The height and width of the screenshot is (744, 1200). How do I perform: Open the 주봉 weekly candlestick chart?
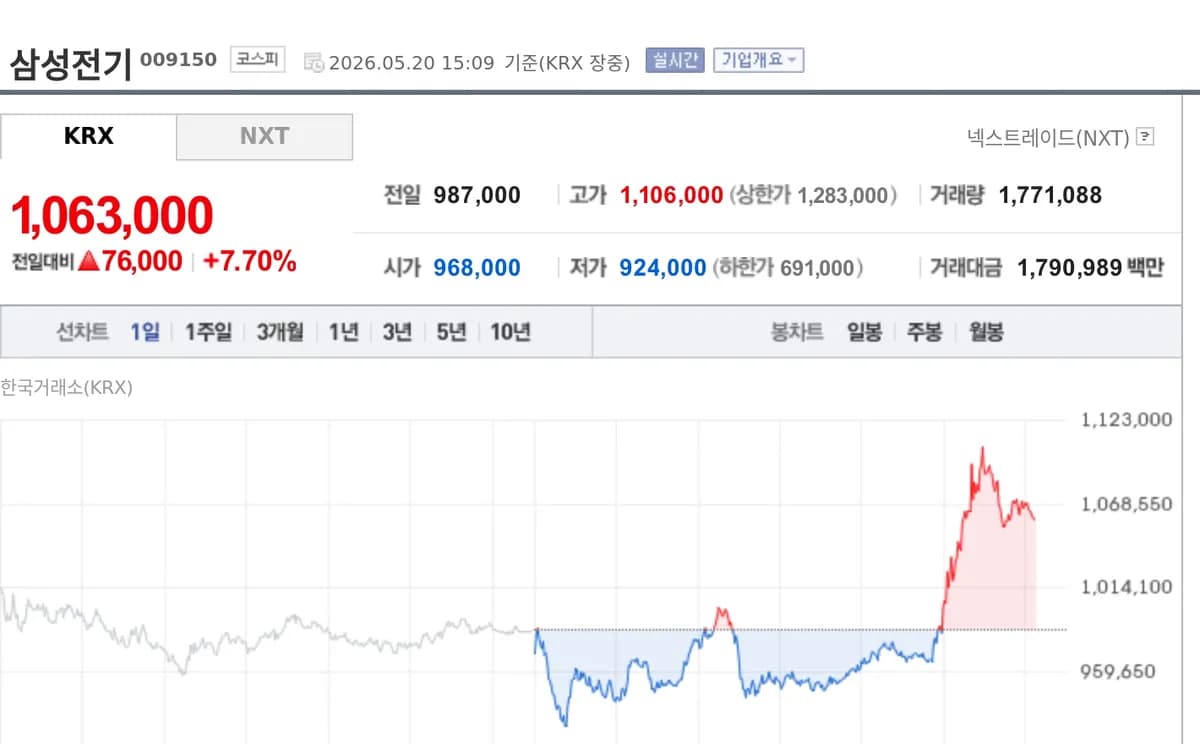point(924,332)
